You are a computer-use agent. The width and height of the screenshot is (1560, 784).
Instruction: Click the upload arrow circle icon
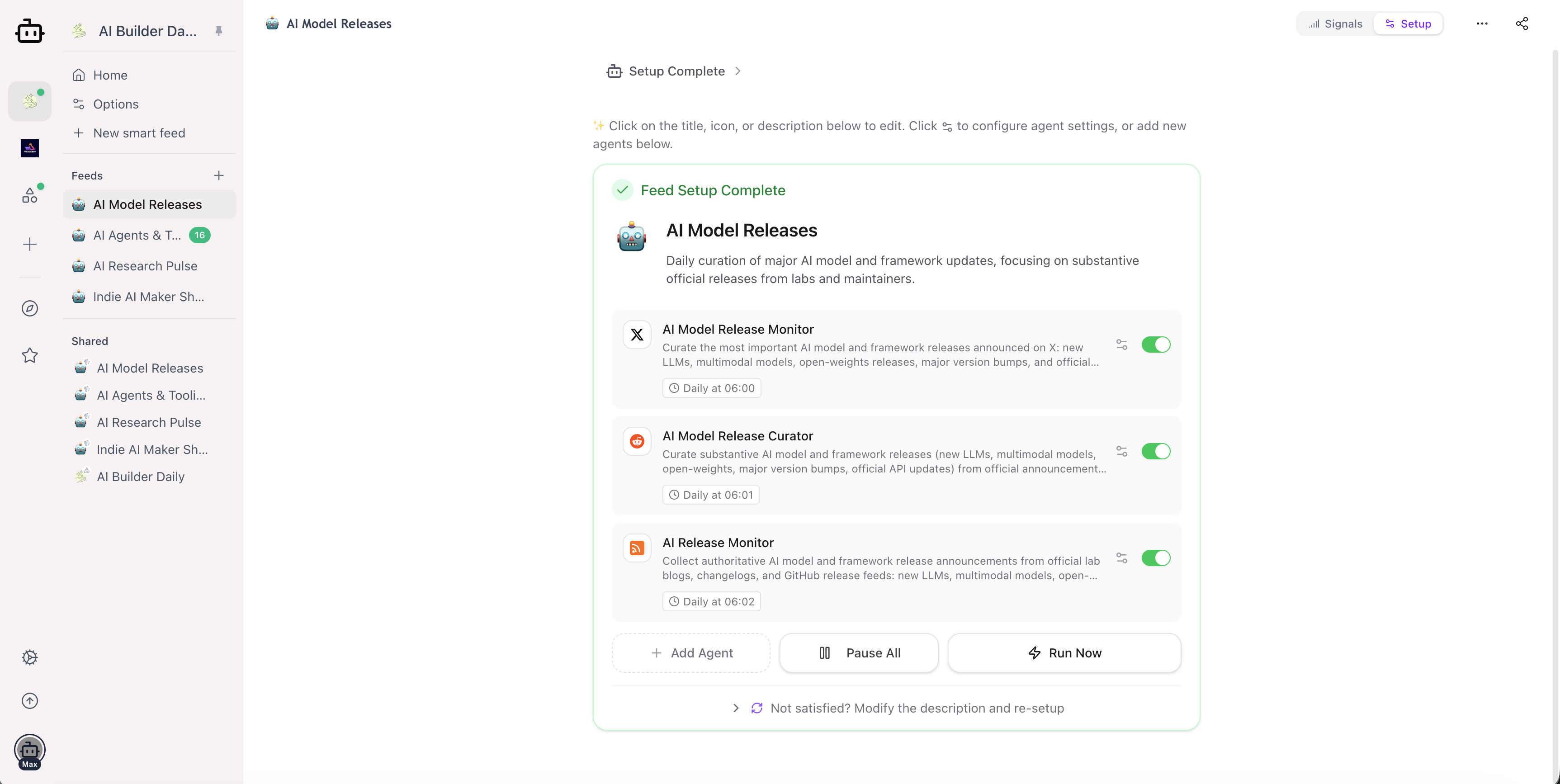[30, 700]
